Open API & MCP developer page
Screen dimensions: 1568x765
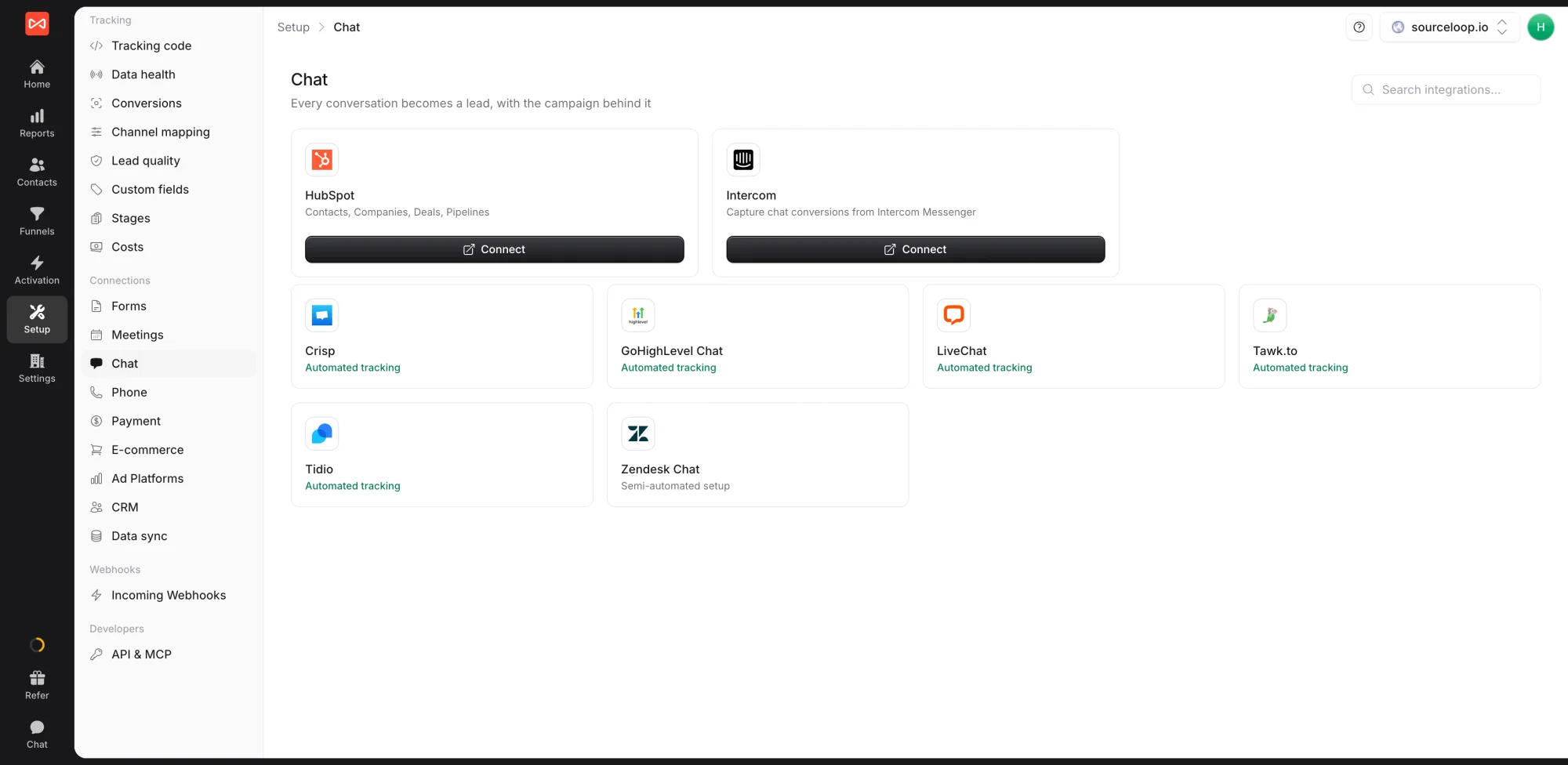coord(169,654)
